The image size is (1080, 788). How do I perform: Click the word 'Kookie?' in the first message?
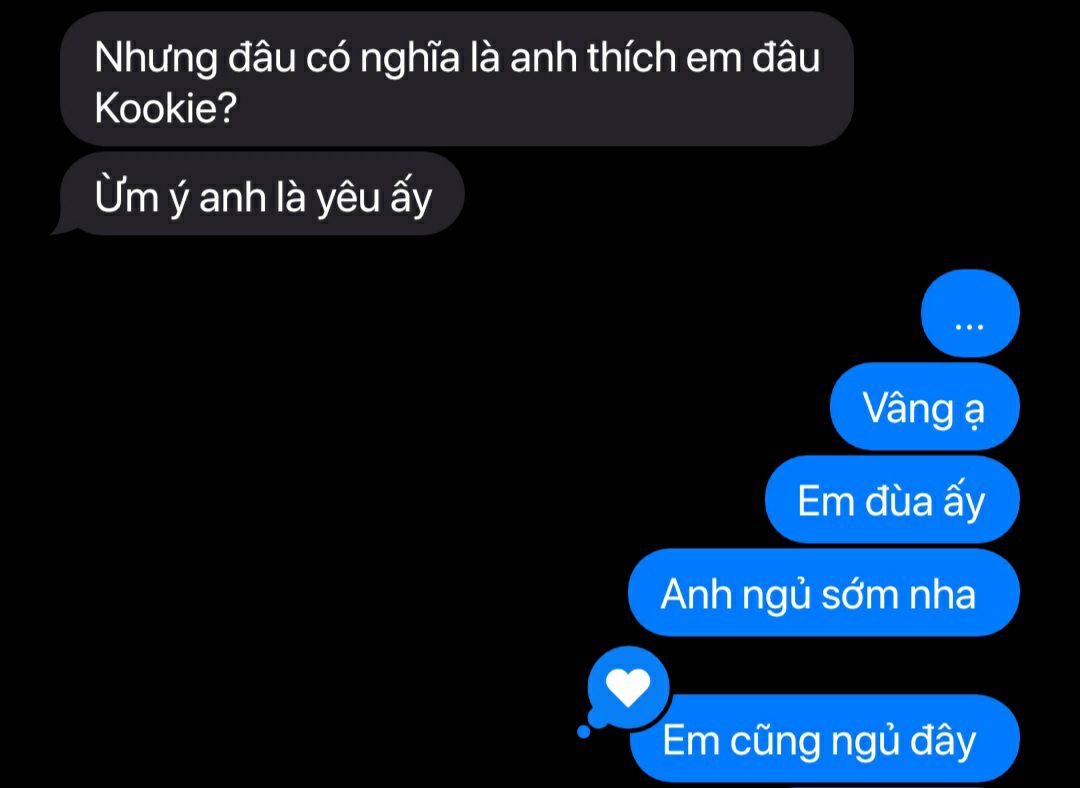tap(166, 107)
